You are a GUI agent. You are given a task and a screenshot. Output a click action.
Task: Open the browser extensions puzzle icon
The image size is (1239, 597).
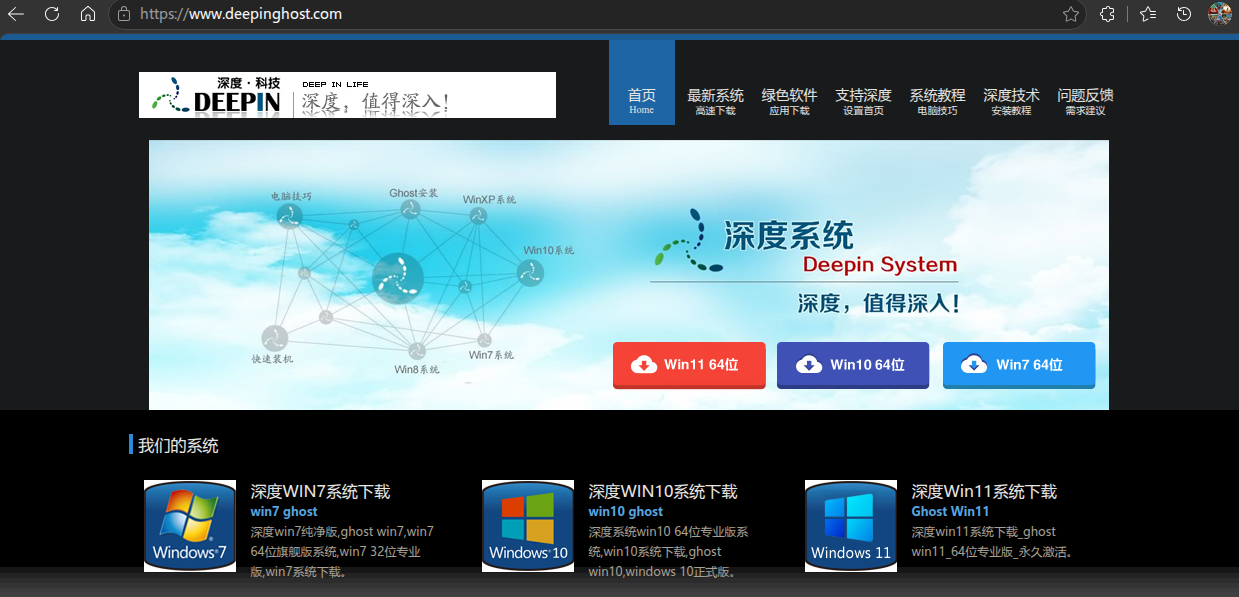pyautogui.click(x=1107, y=14)
